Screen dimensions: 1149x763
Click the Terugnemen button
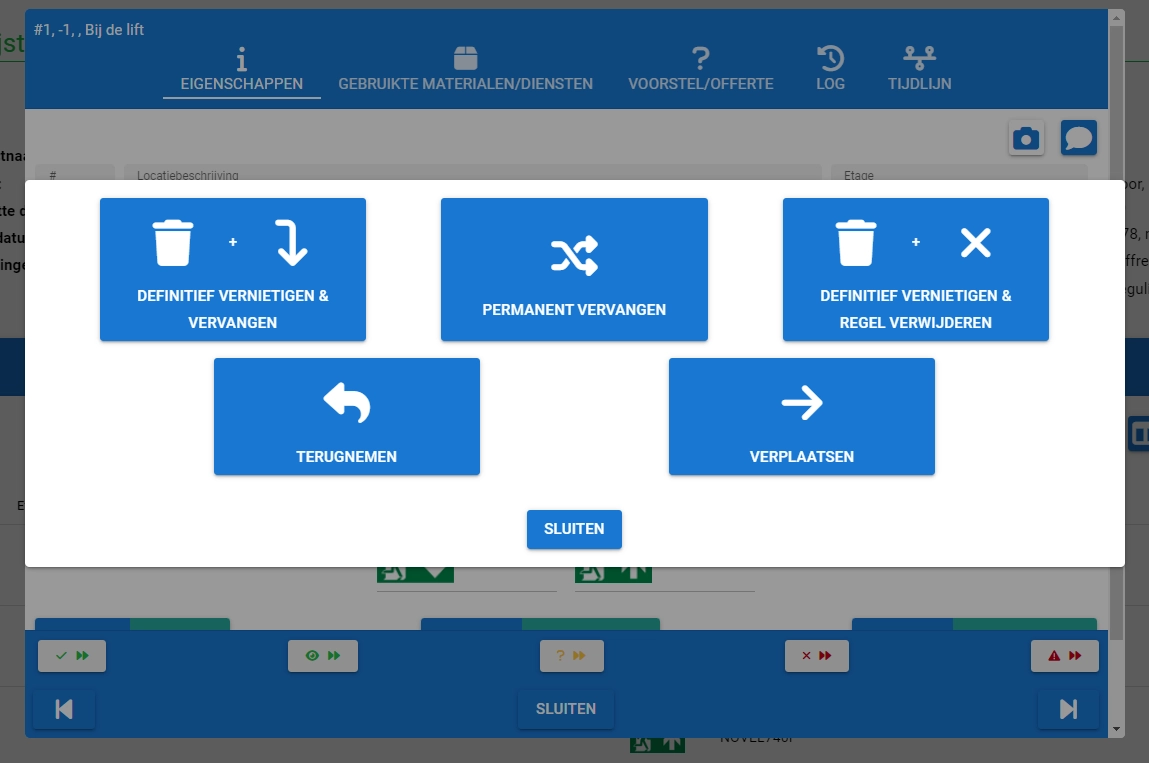(346, 416)
